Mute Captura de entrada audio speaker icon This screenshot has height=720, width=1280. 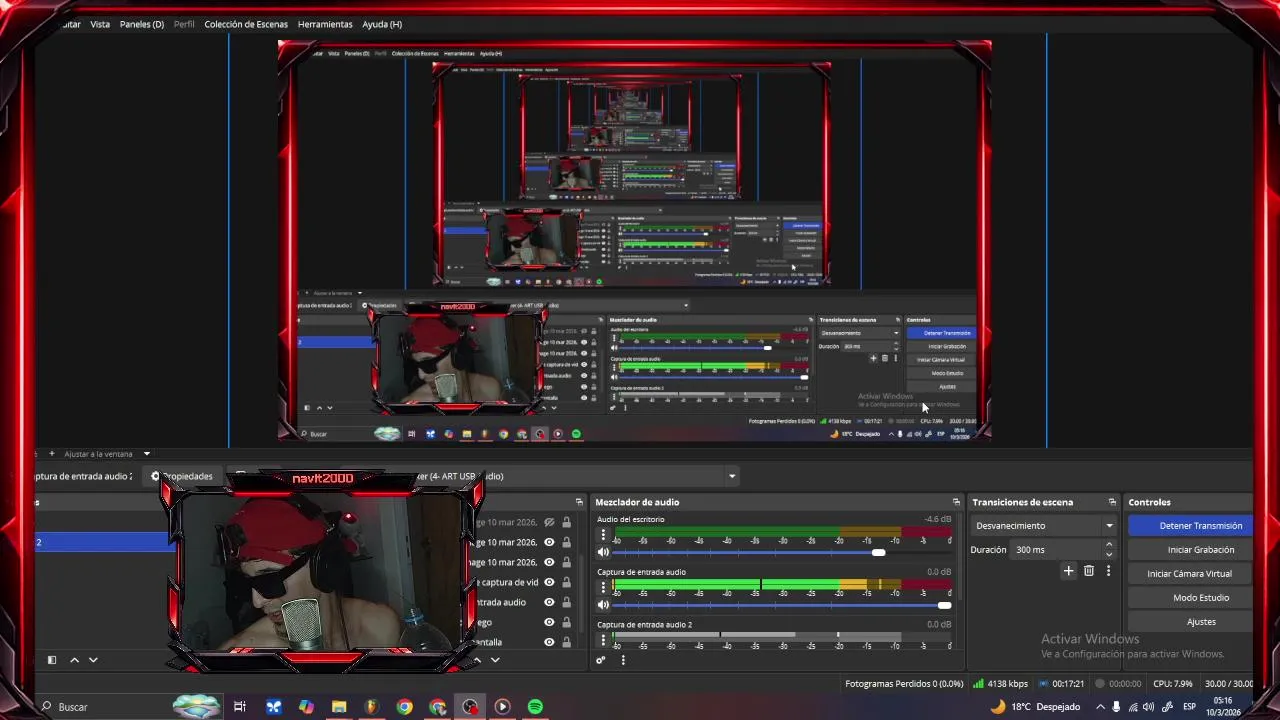point(603,605)
